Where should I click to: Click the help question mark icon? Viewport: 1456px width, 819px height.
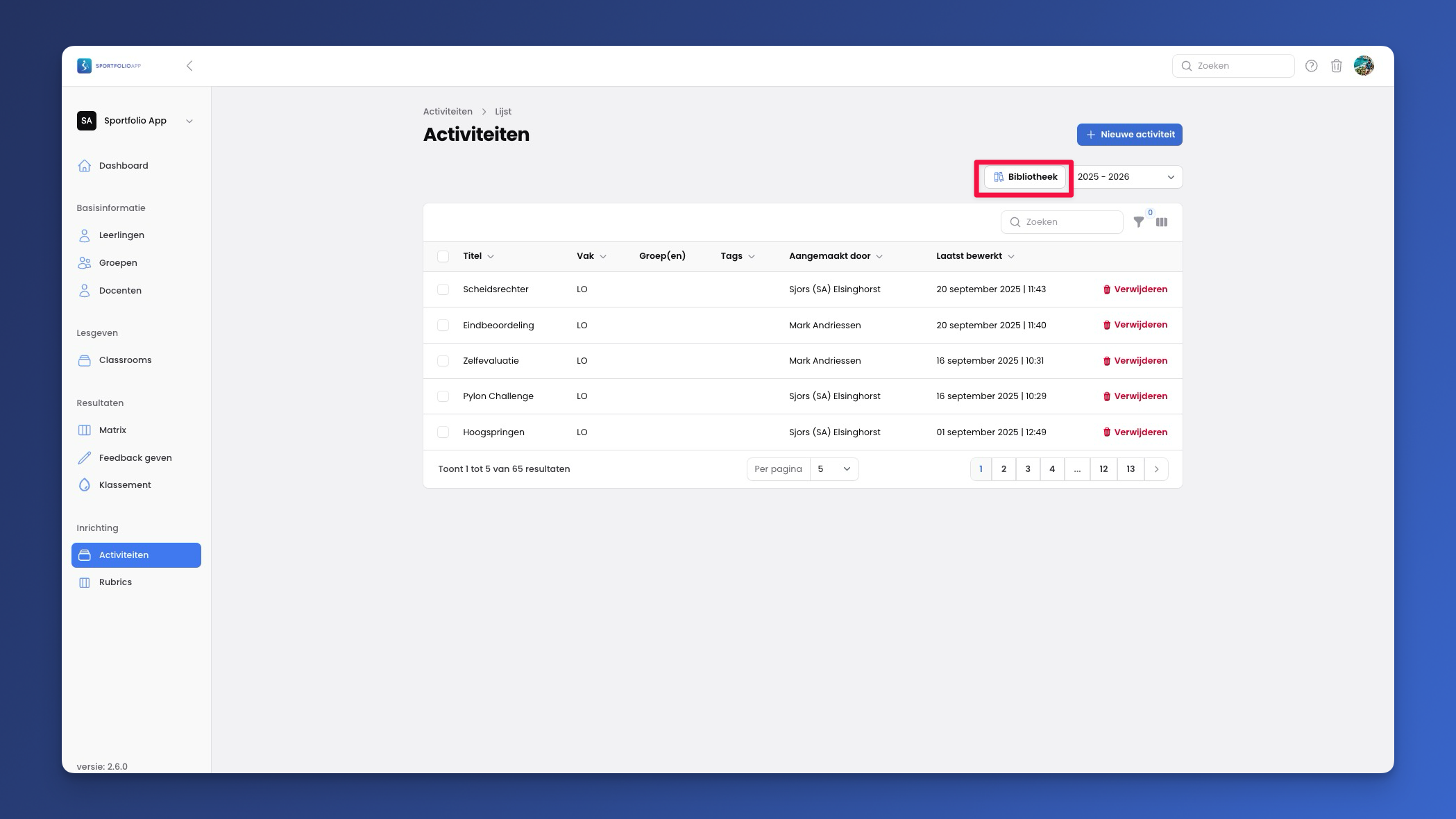point(1311,66)
